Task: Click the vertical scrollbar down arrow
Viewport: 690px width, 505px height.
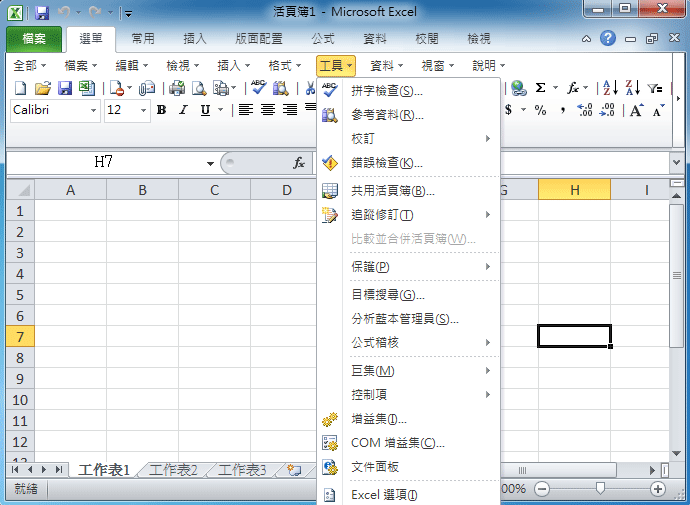Action: coord(677,454)
